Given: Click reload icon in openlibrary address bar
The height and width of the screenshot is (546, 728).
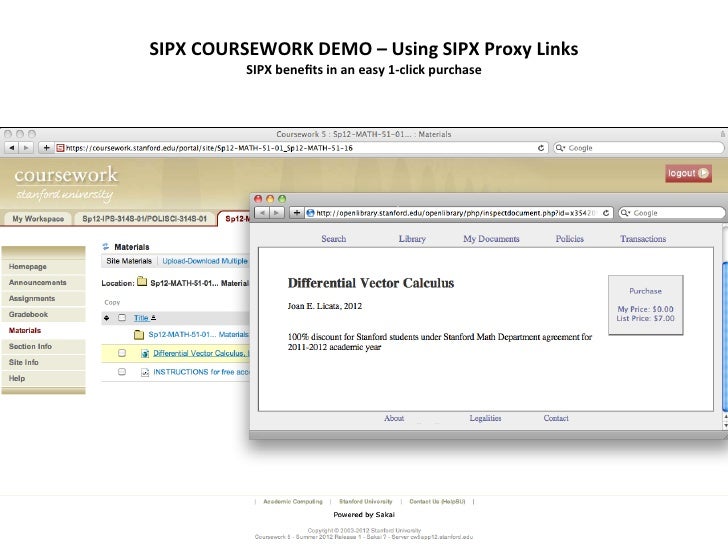Looking at the screenshot, I should point(606,213).
